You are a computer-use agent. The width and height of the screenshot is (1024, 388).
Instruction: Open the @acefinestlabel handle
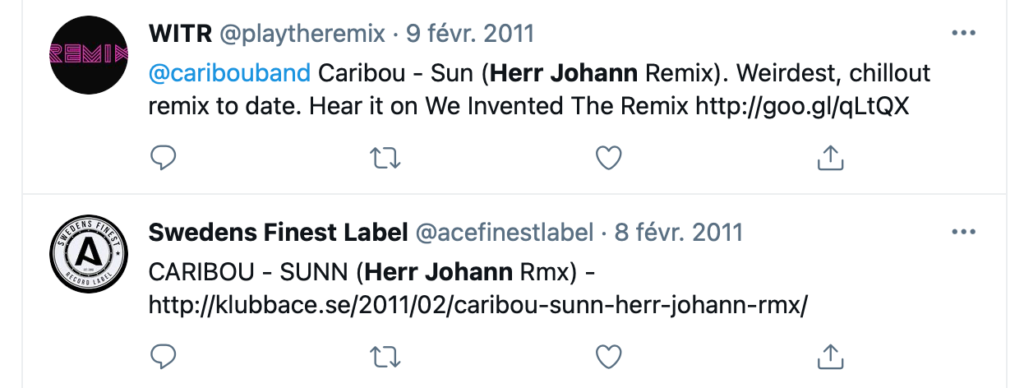point(504,233)
